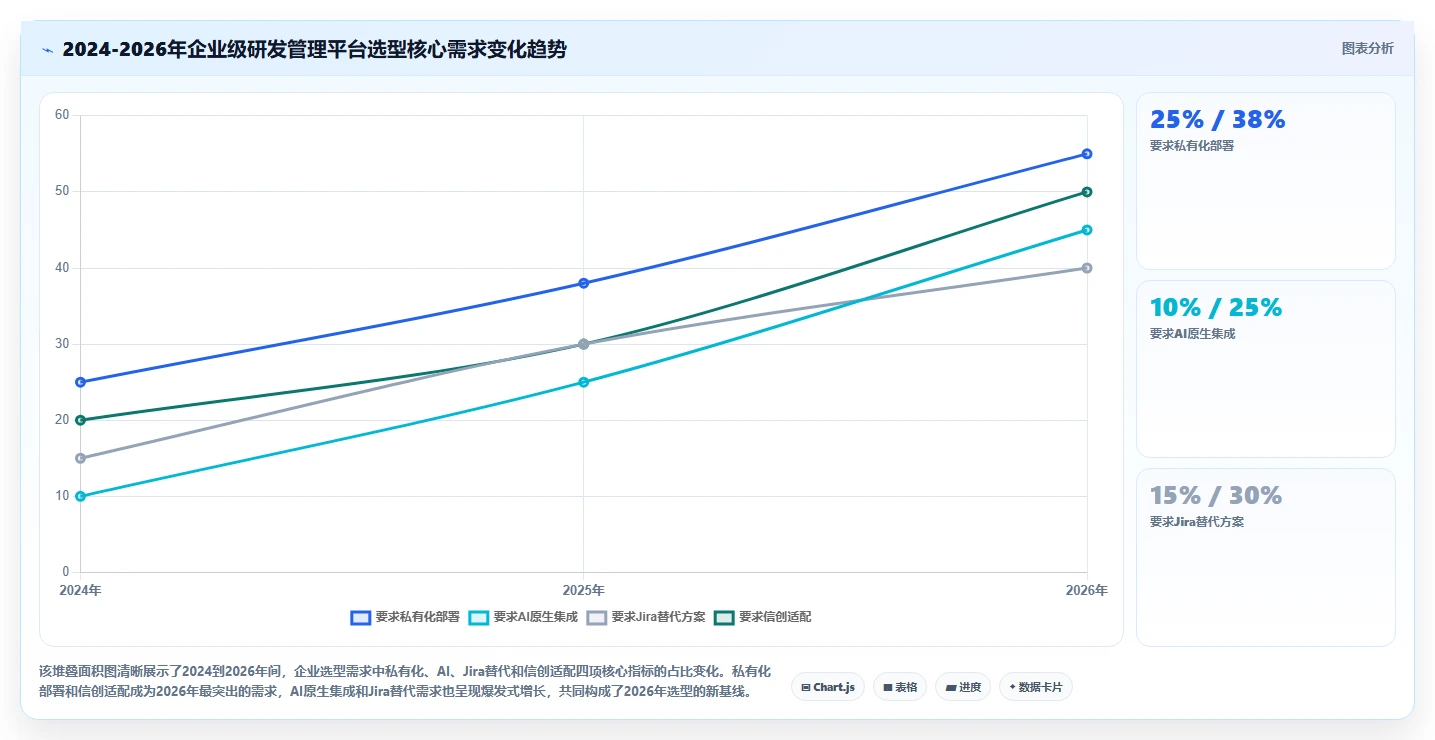Click the 2026 data point of 私有化部署 at 55

(x=1087, y=154)
